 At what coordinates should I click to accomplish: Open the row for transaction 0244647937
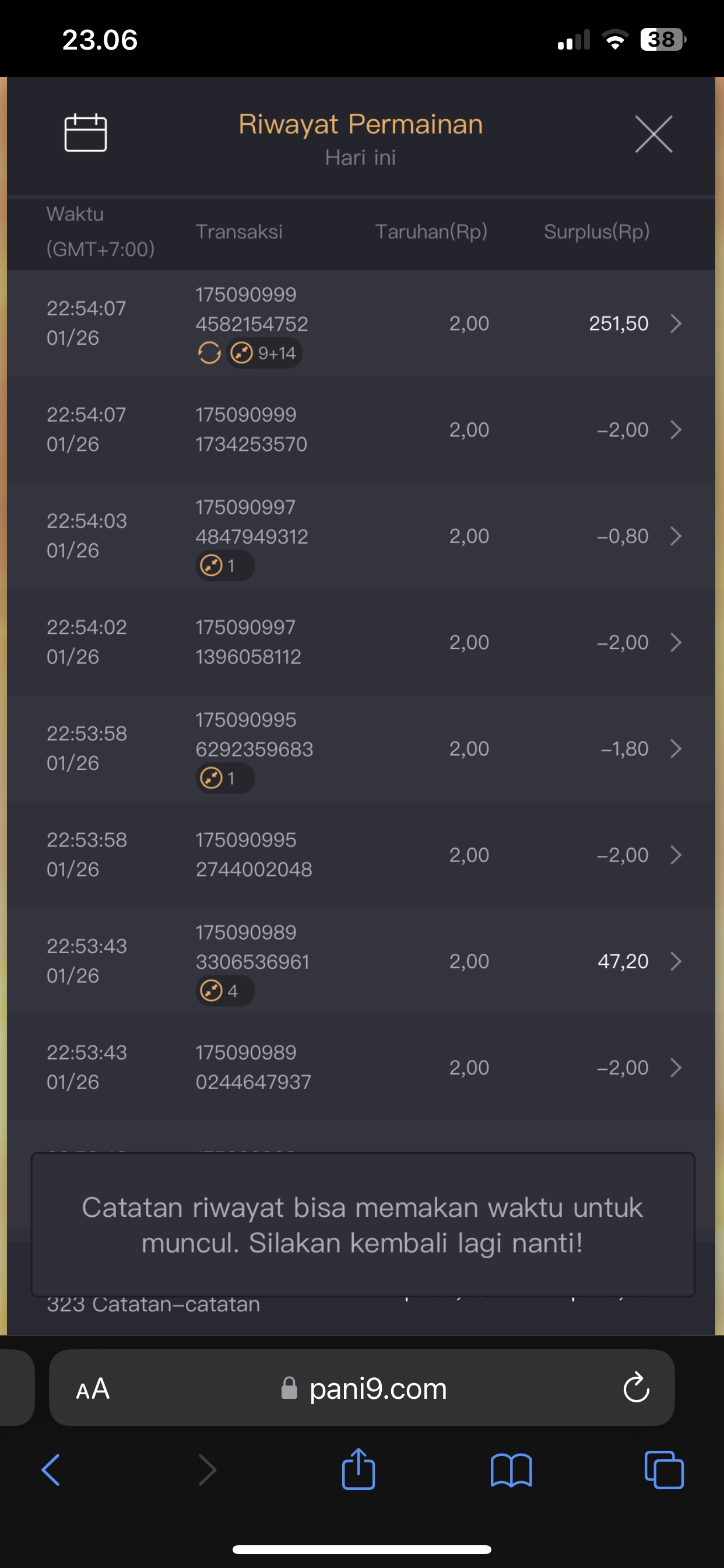(x=361, y=1067)
